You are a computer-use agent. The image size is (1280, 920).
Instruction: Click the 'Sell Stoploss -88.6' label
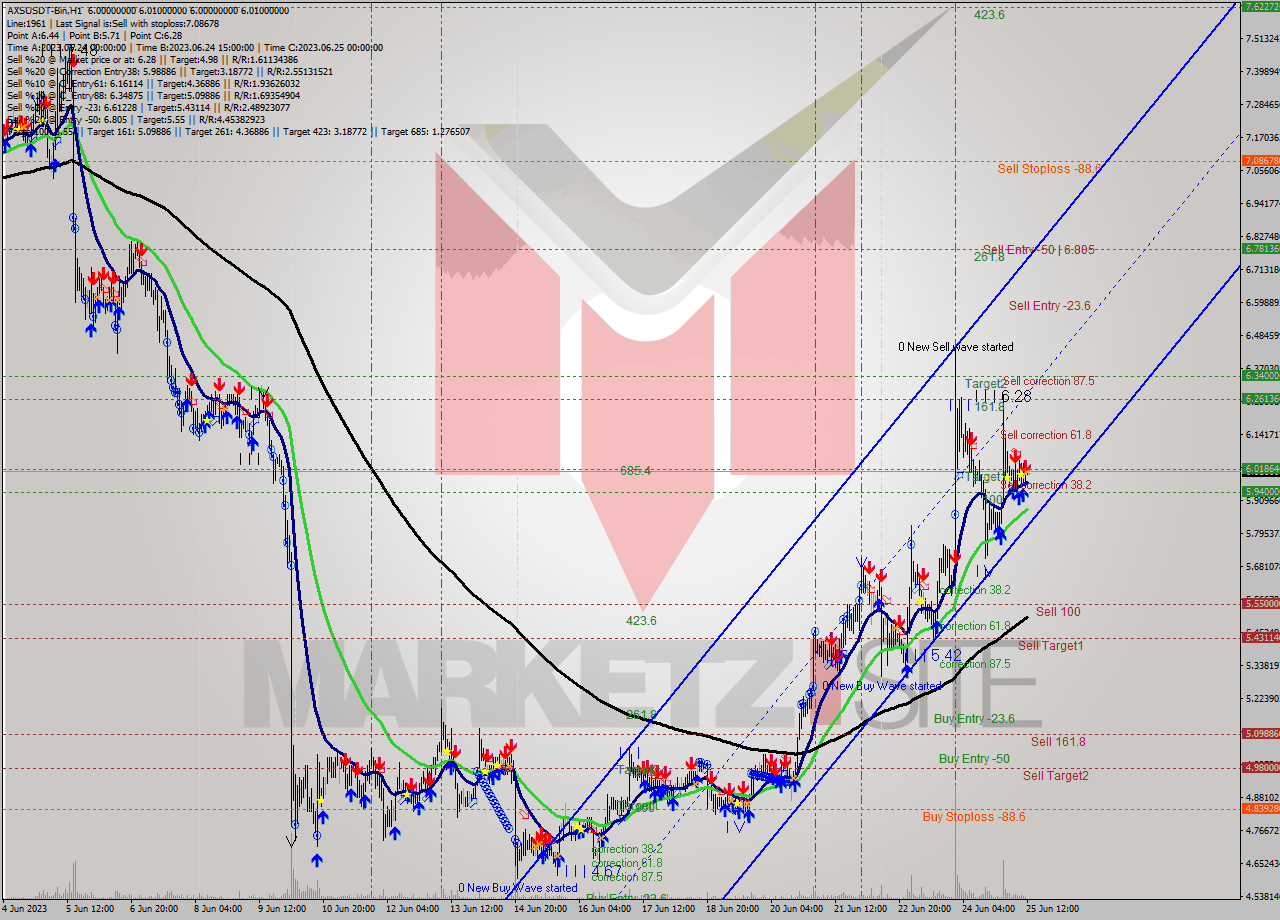(1049, 169)
